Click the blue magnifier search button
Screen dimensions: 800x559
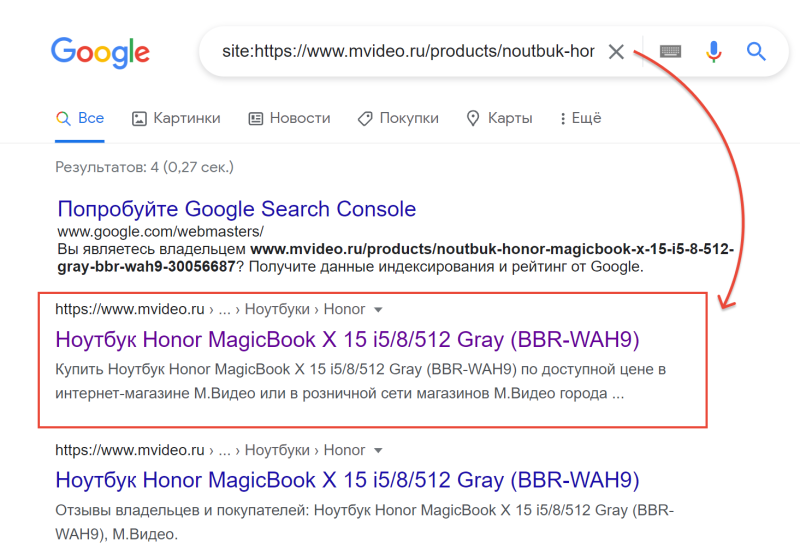pos(756,52)
